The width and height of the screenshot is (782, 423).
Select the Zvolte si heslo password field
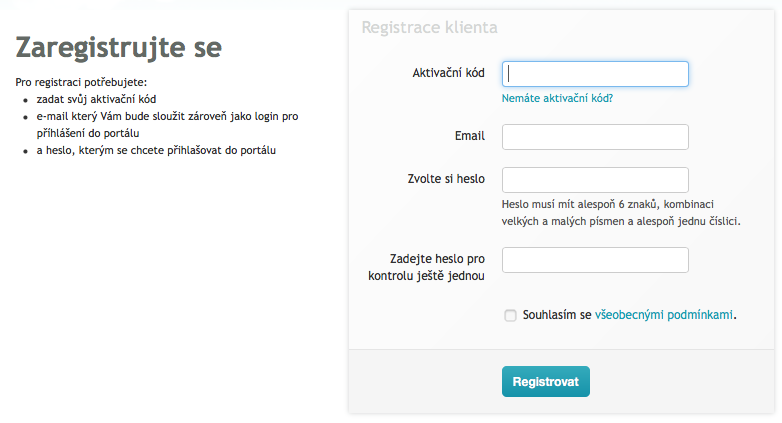point(595,180)
